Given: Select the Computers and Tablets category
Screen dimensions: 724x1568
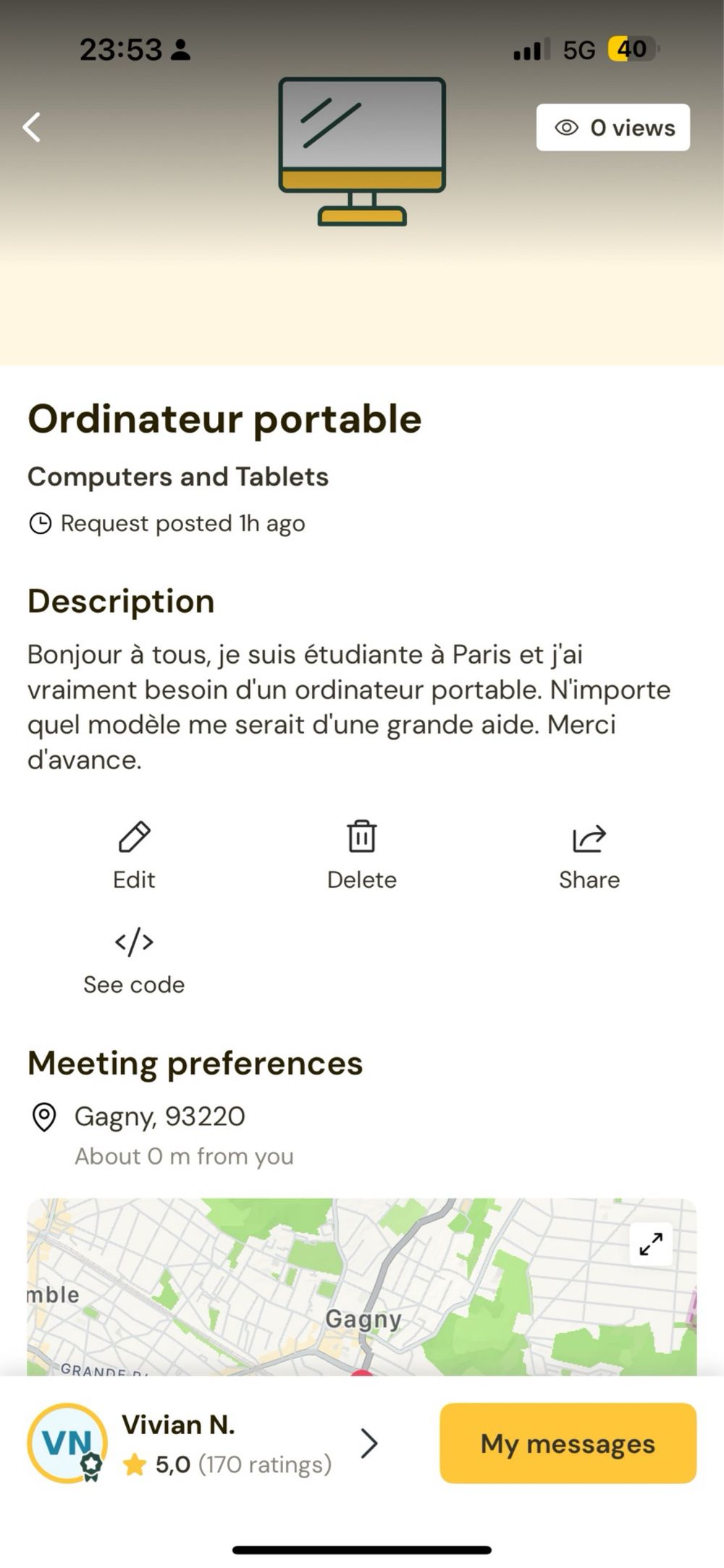Looking at the screenshot, I should coord(178,477).
